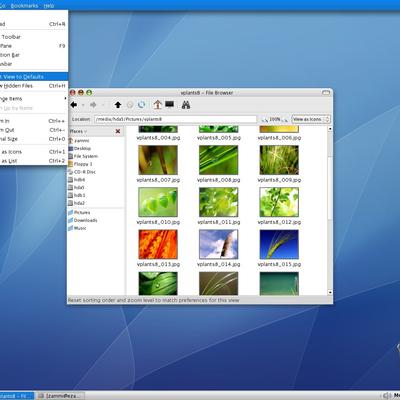This screenshot has width=400, height=400.
Task: Click the volume speaker icon in the panel
Action: (x=387, y=396)
